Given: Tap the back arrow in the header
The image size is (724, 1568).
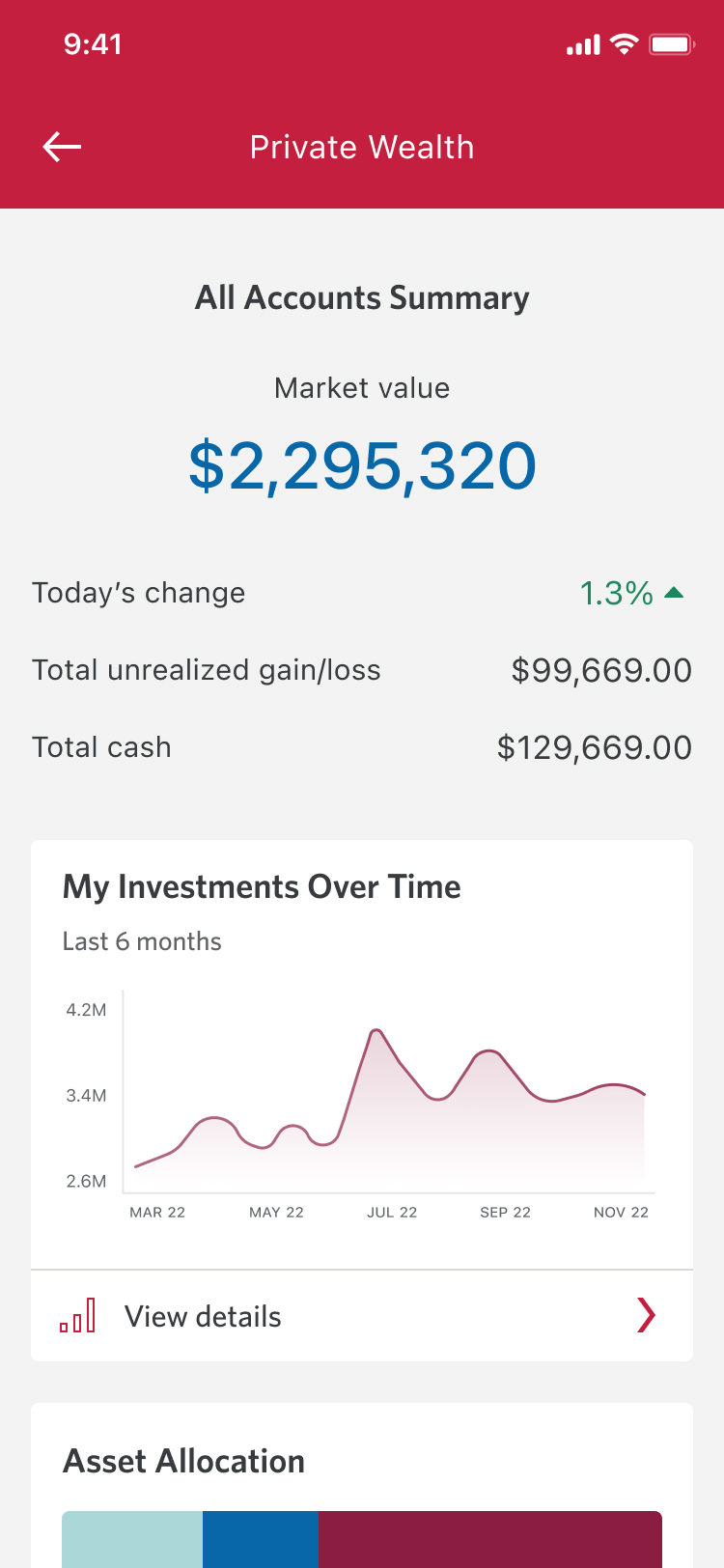Looking at the screenshot, I should pyautogui.click(x=63, y=147).
